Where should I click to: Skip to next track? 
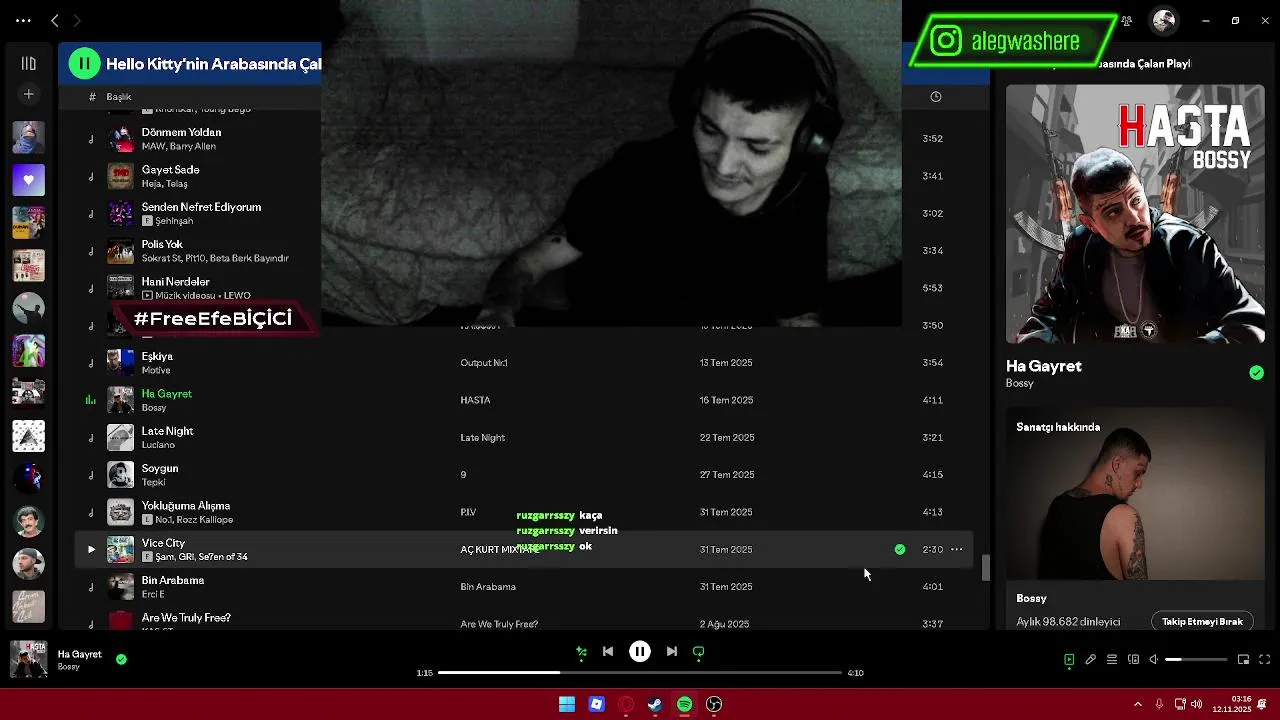coord(672,652)
